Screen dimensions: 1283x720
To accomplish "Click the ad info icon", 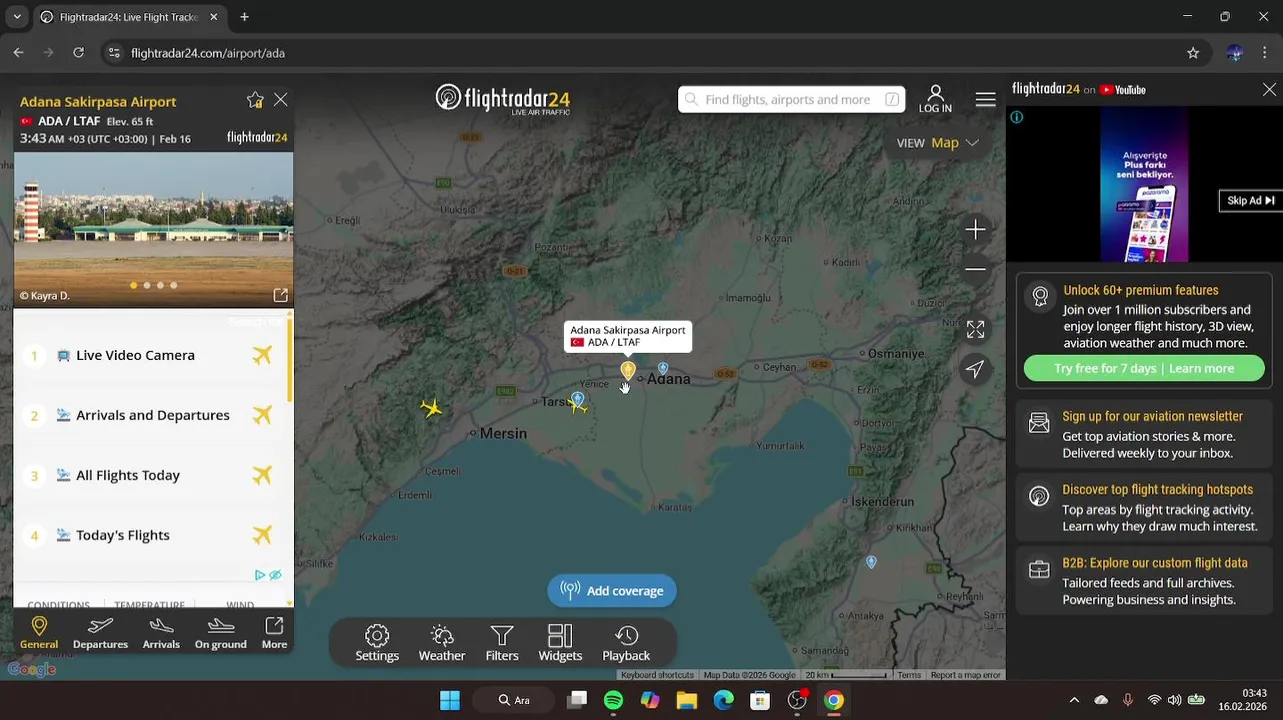I will coord(1016,117).
